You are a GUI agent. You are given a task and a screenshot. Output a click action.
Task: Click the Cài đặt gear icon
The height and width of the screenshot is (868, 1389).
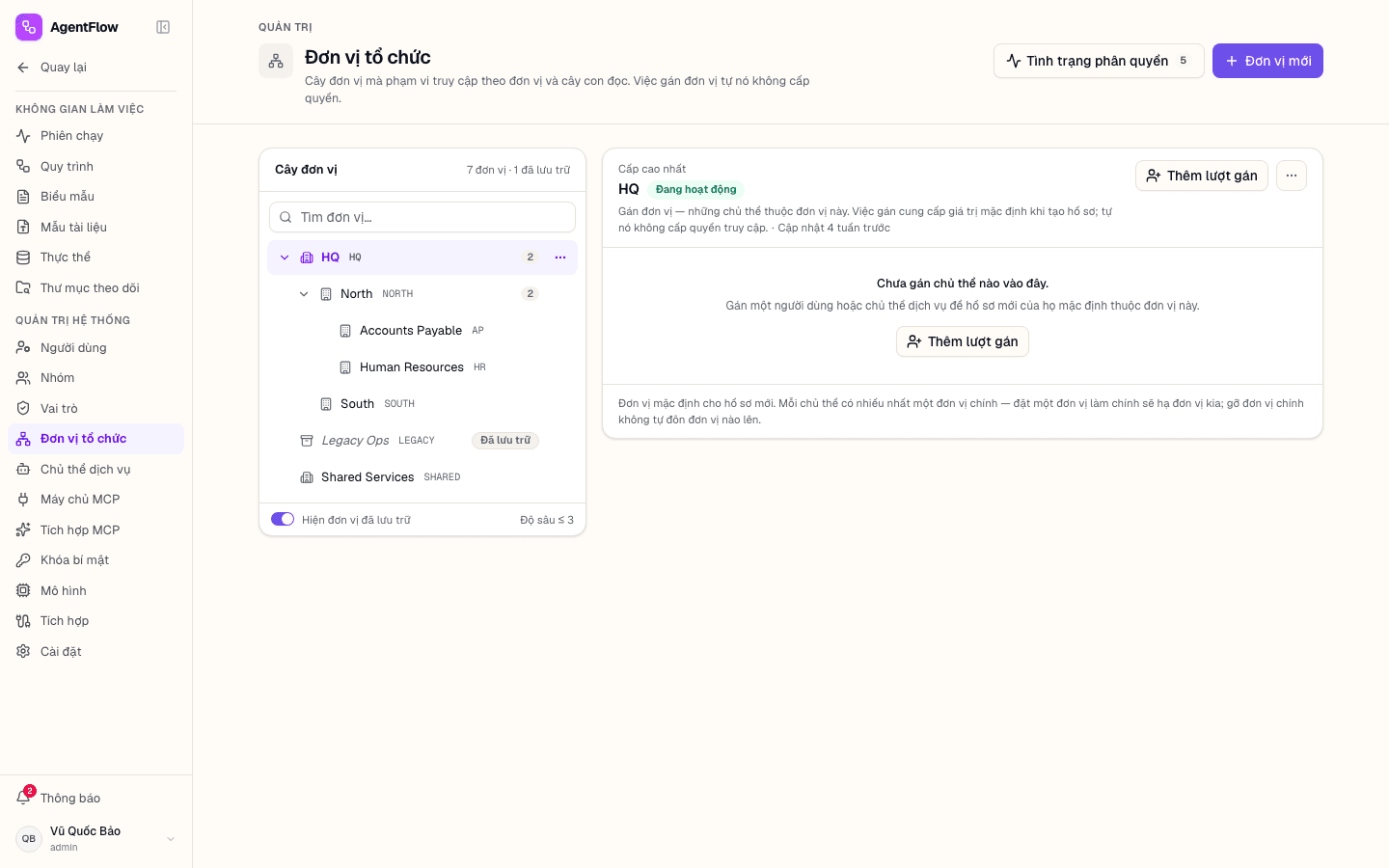(x=23, y=652)
